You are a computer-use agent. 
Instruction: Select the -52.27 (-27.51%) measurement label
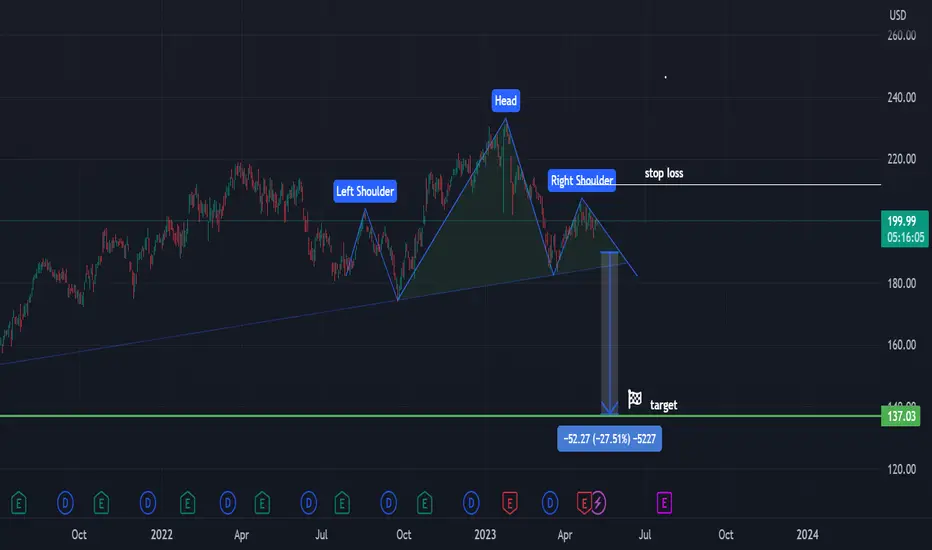(609, 439)
